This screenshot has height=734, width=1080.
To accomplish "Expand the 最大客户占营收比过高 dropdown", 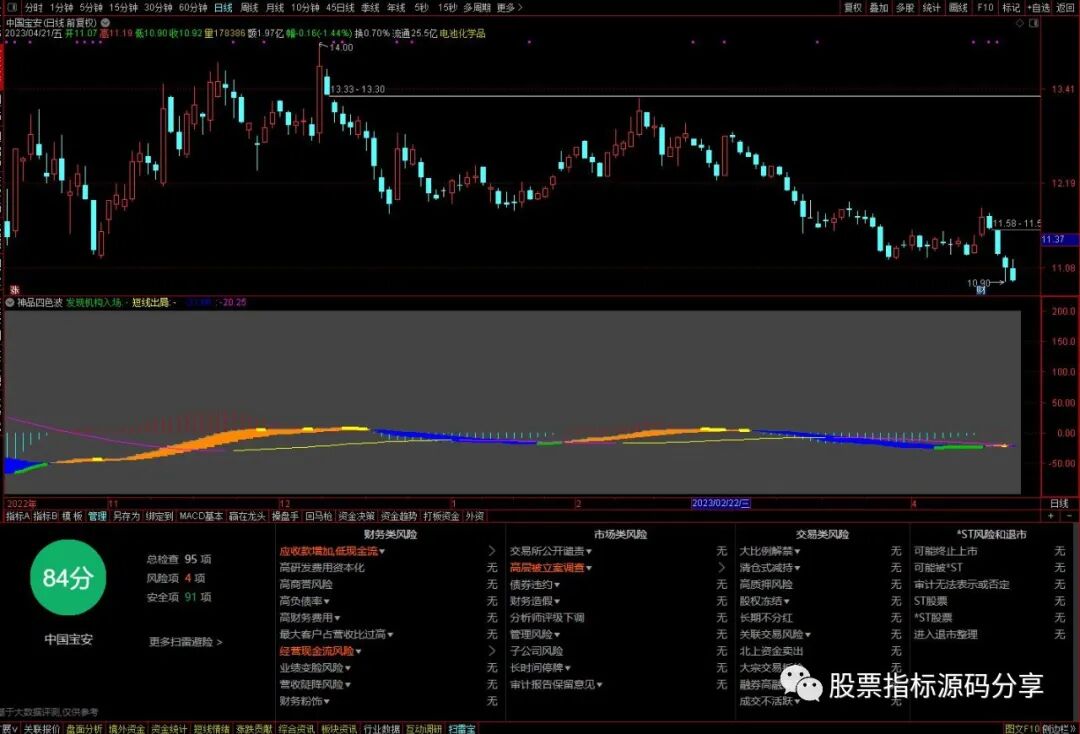I will click(x=391, y=635).
